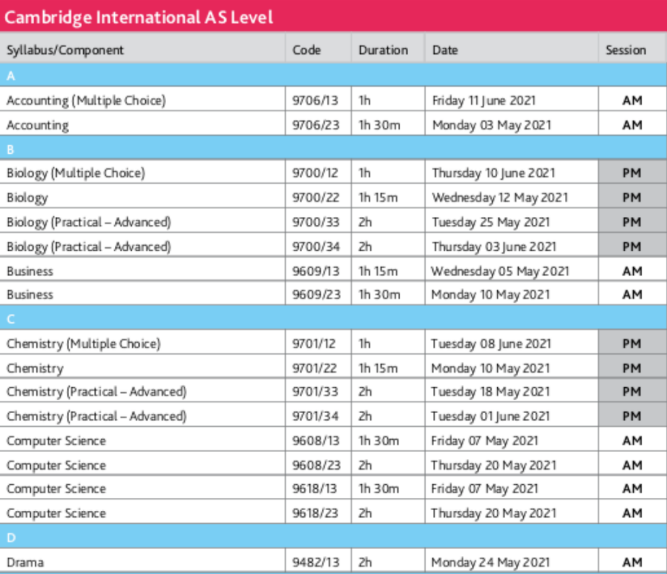Image resolution: width=667 pixels, height=574 pixels.
Task: Click the PM session cell for code 9700/33
Action: (x=631, y=222)
